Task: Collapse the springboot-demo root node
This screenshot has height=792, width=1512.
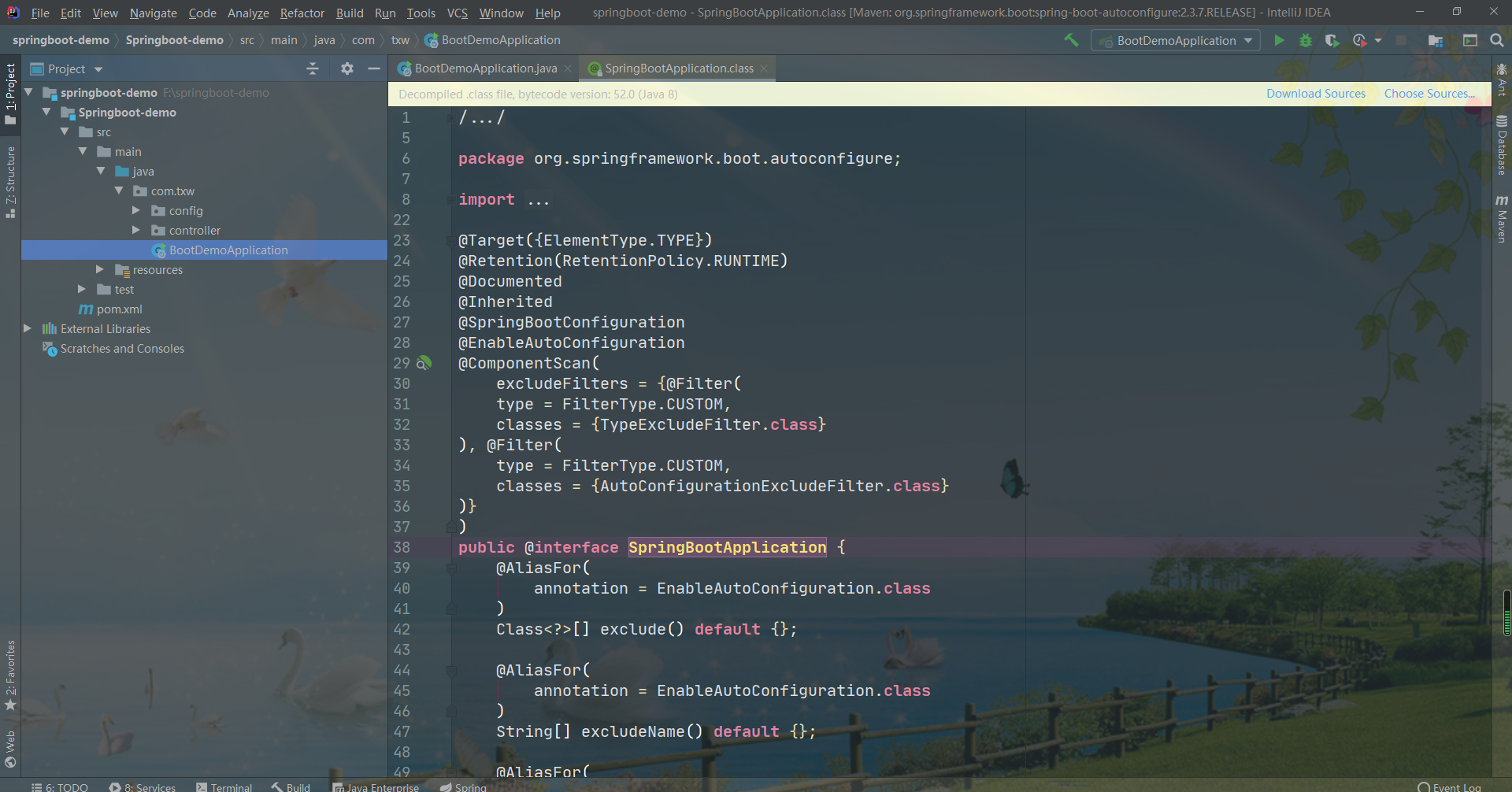Action: tap(28, 92)
